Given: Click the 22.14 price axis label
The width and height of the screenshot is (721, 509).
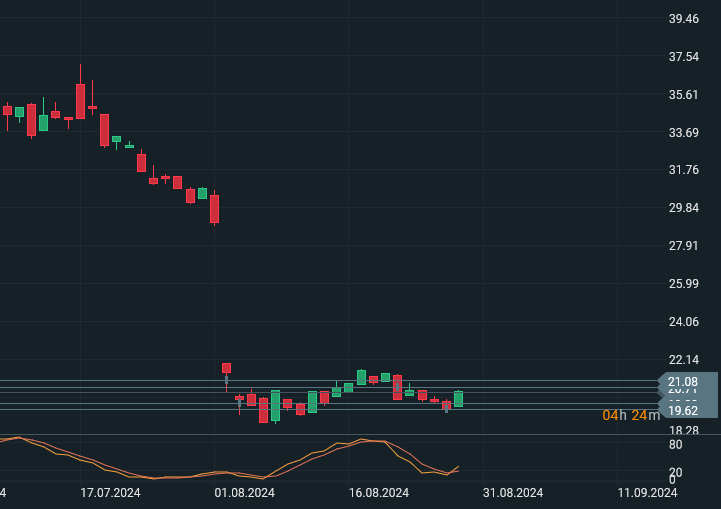Looking at the screenshot, I should (x=683, y=360).
